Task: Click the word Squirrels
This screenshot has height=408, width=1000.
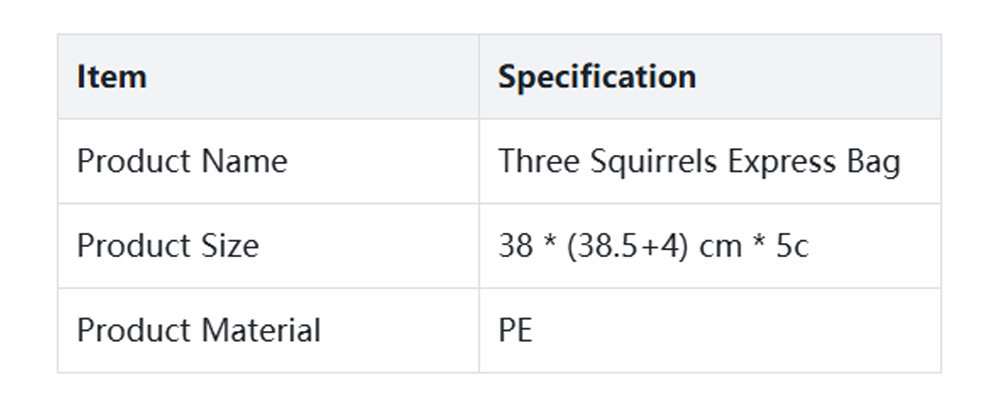Action: 648,161
